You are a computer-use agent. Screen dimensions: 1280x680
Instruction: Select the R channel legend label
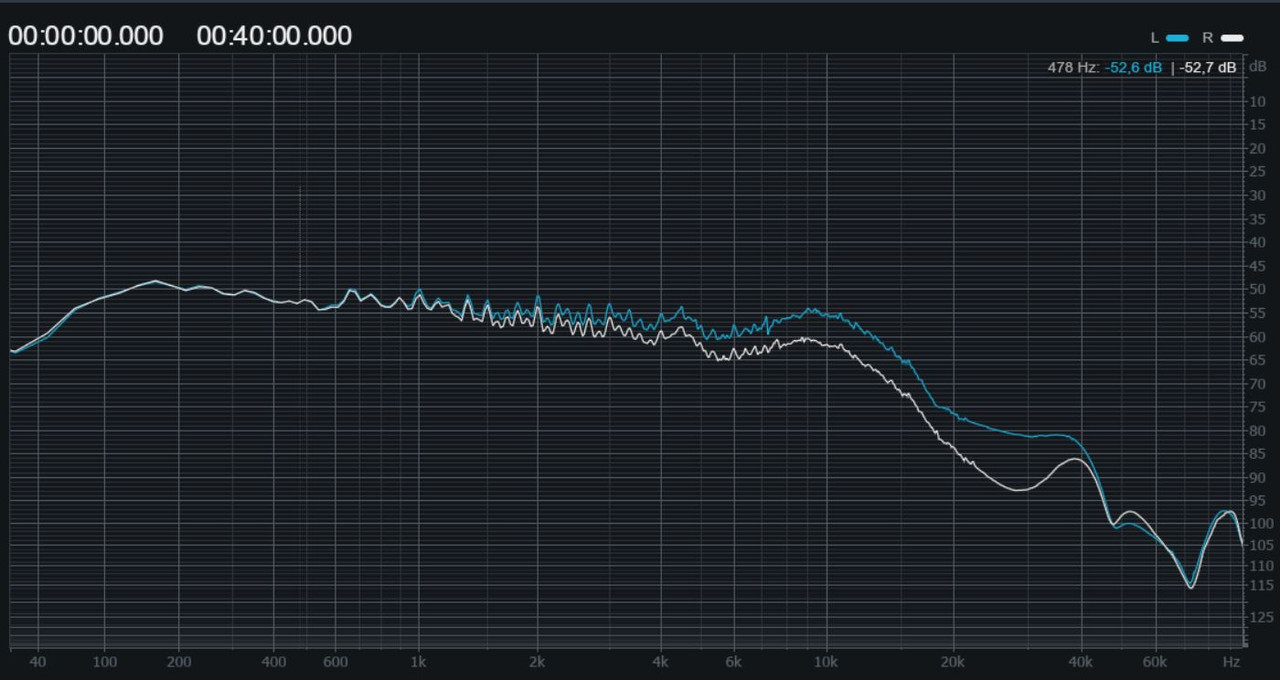(x=1207, y=38)
